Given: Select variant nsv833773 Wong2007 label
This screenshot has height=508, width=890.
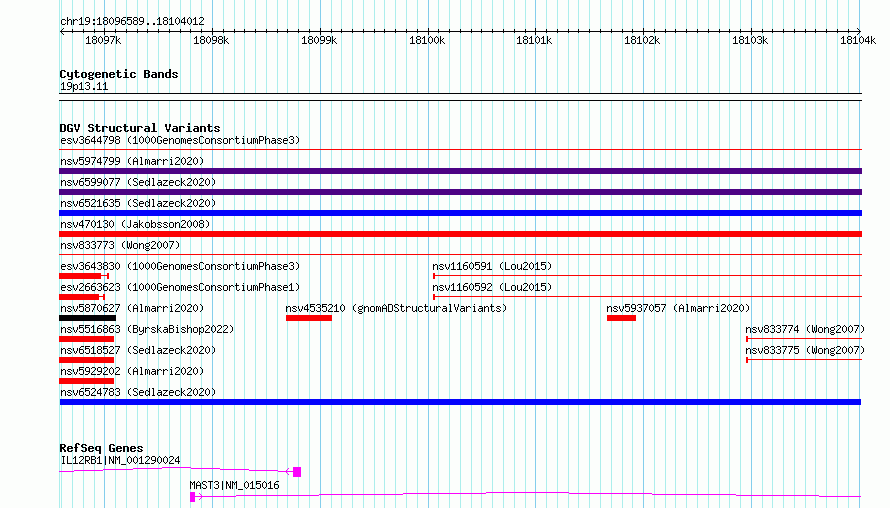Looking at the screenshot, I should tap(120, 245).
